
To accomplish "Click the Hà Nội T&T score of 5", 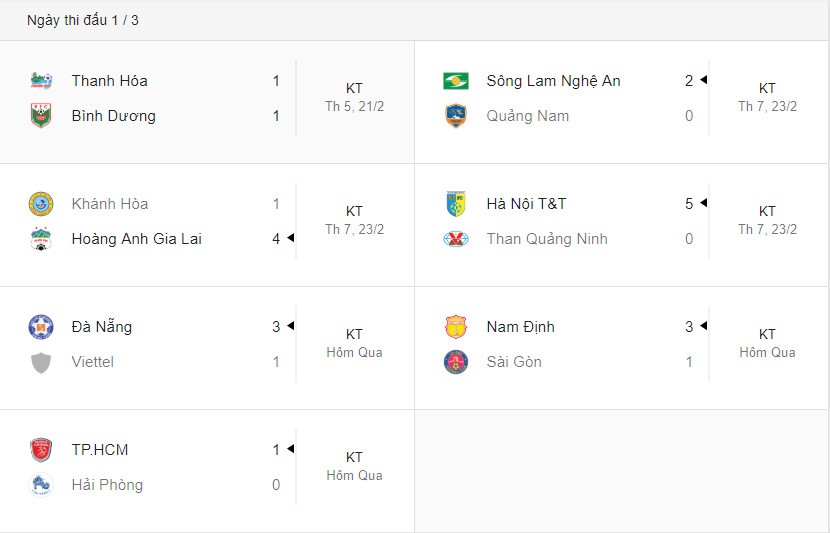I will tap(689, 204).
